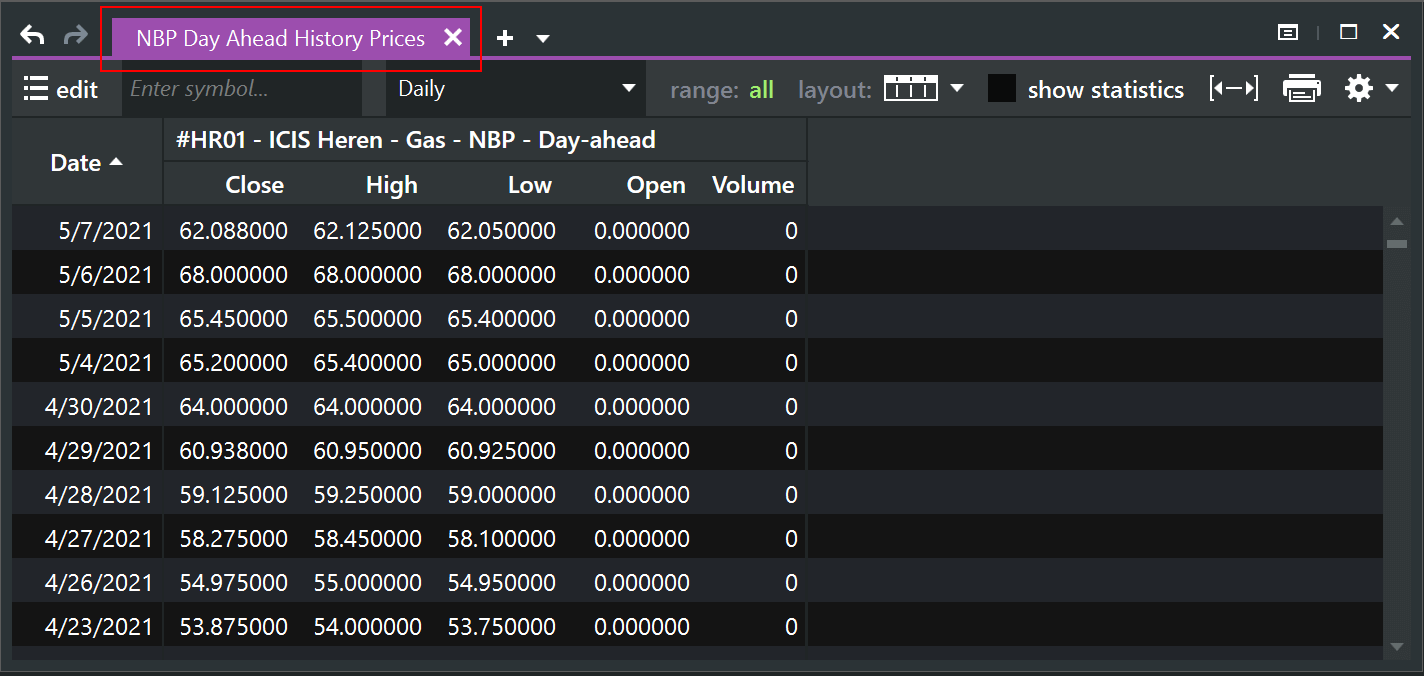Click the vertical scrollbar thumb
Image resolution: width=1424 pixels, height=676 pixels.
(x=1397, y=244)
